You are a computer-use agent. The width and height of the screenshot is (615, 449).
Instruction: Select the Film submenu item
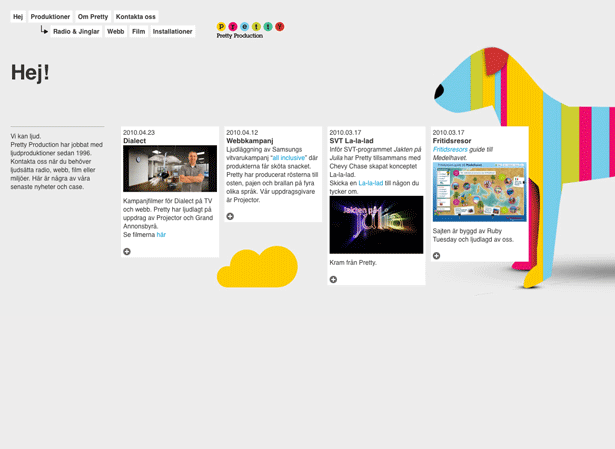pos(139,32)
